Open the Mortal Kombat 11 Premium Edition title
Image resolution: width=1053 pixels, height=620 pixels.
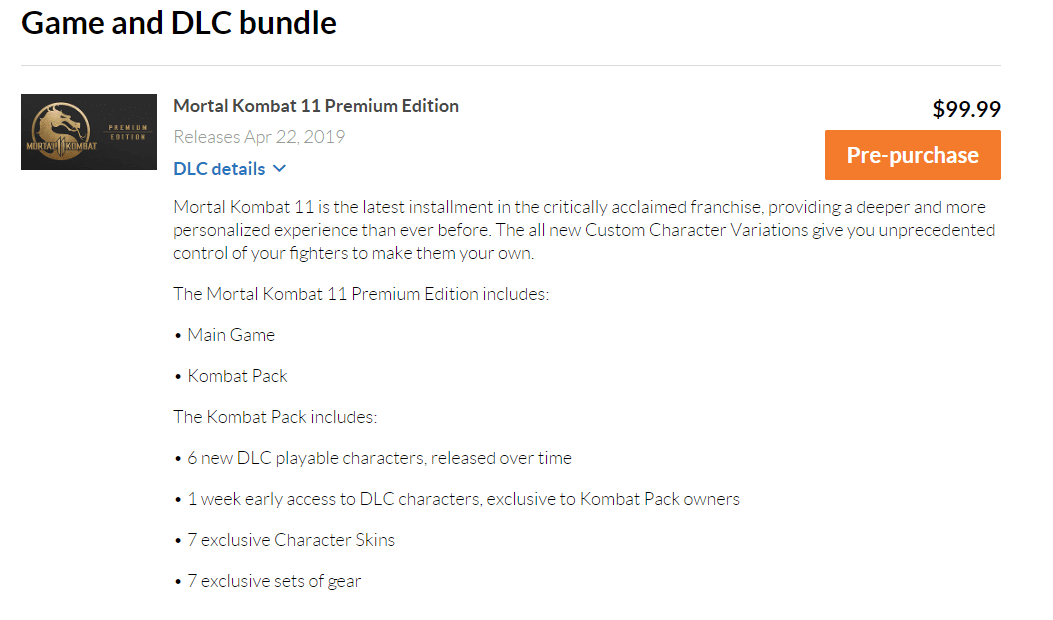pos(316,105)
